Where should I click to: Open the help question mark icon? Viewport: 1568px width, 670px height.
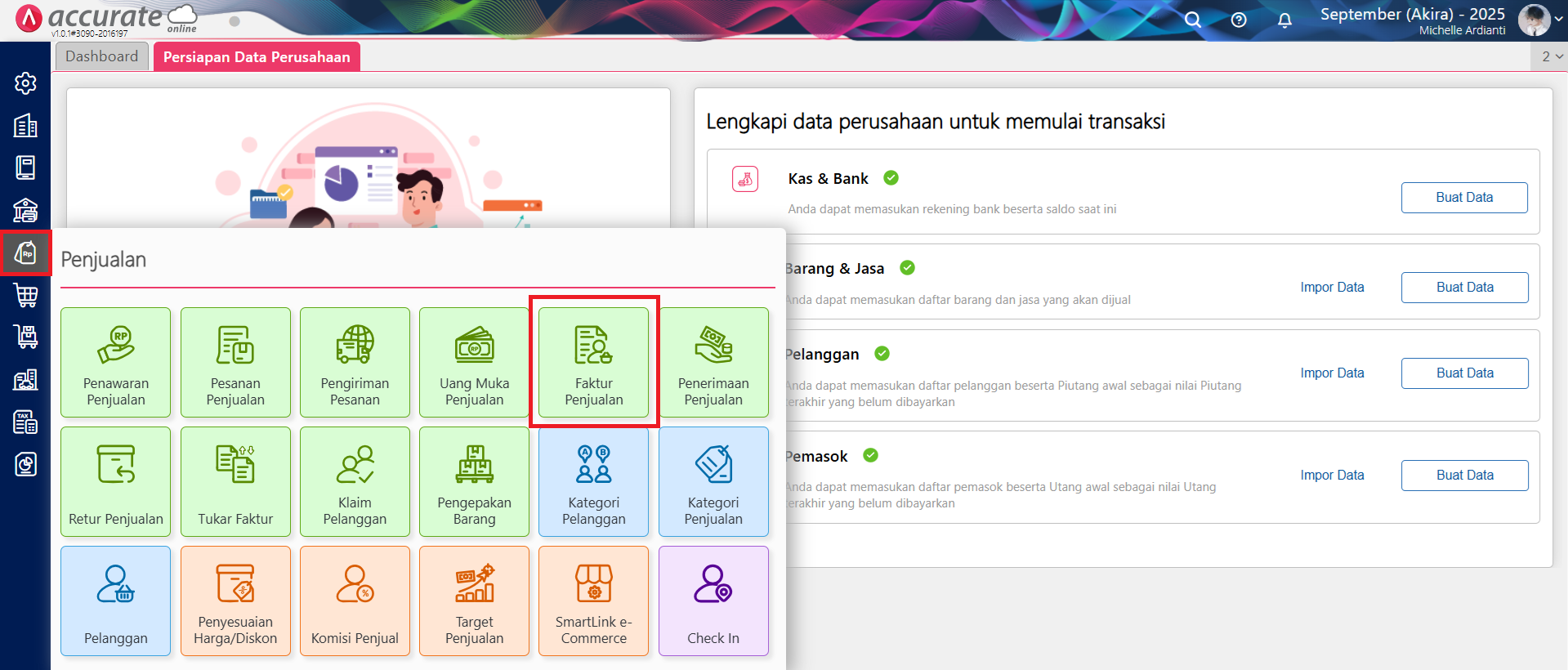(1239, 20)
